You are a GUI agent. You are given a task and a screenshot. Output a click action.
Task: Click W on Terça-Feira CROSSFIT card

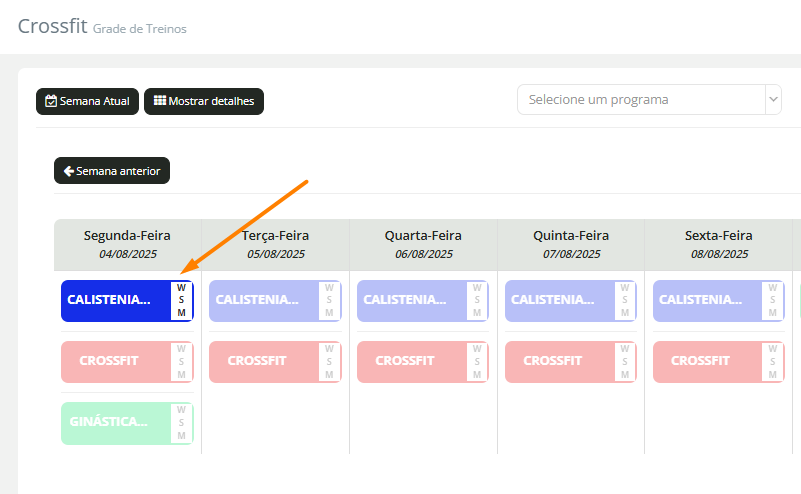click(329, 348)
